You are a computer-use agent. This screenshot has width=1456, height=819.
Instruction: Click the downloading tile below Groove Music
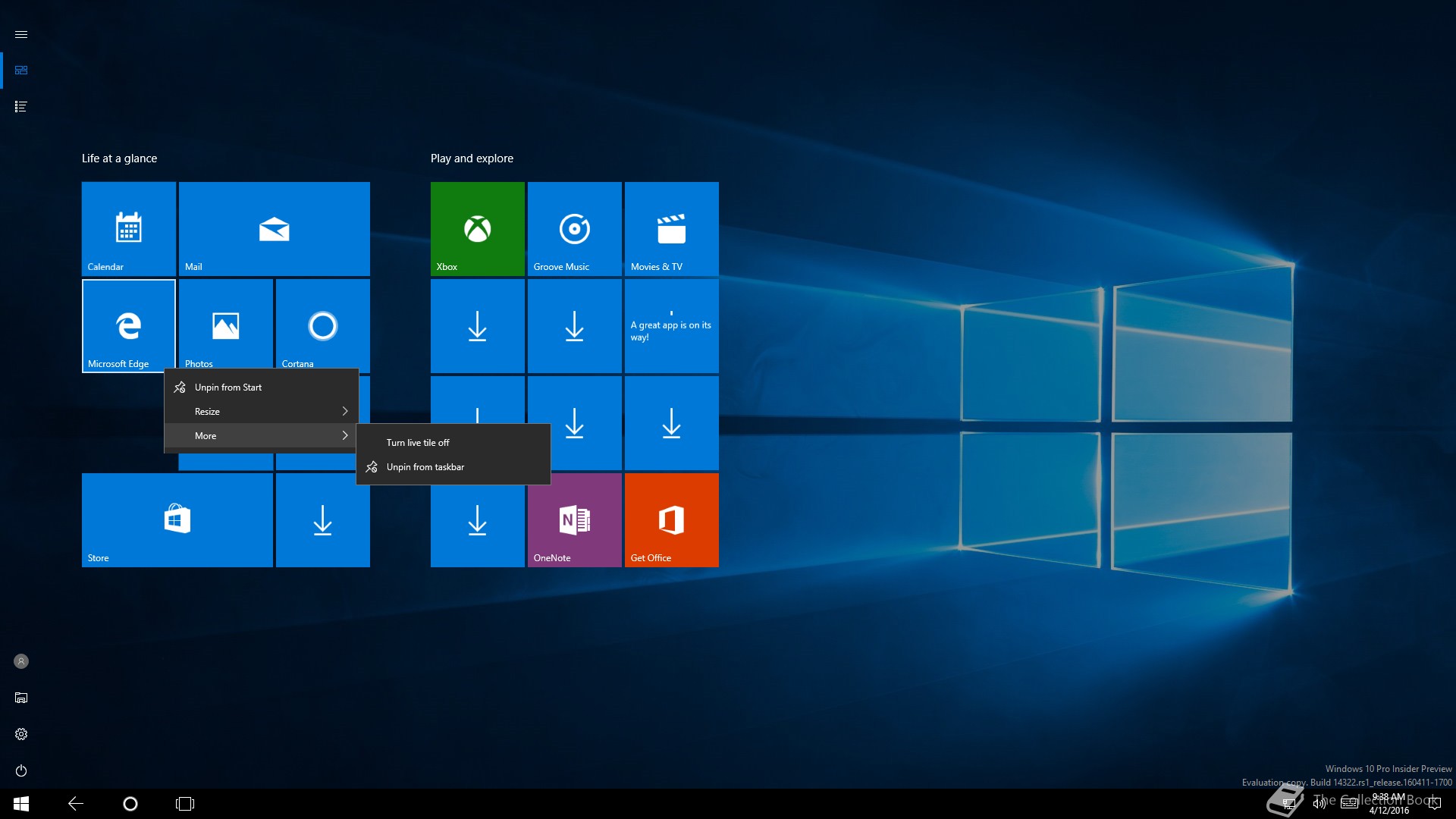click(x=575, y=326)
